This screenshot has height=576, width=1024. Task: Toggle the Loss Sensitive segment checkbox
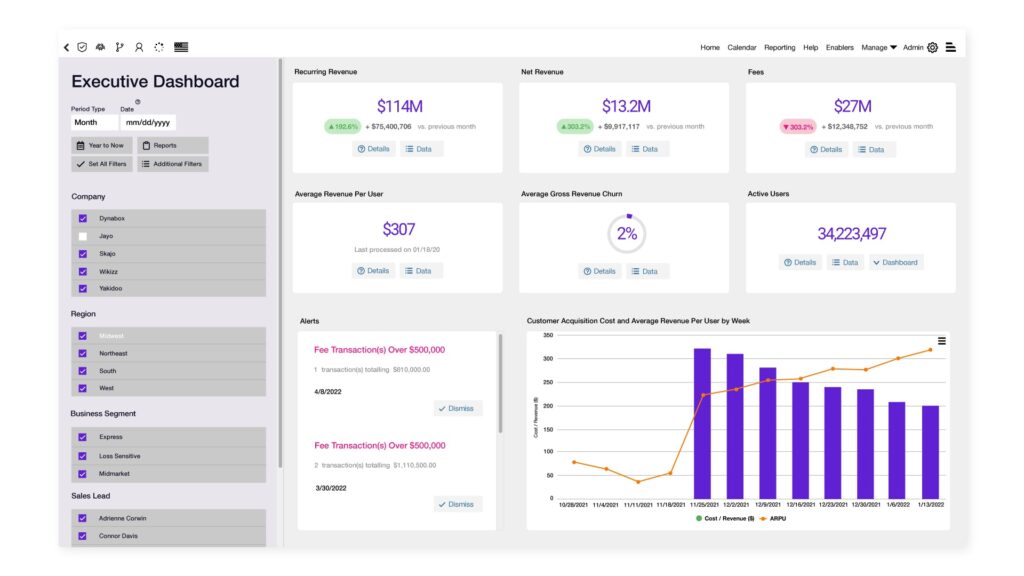[x=83, y=456]
